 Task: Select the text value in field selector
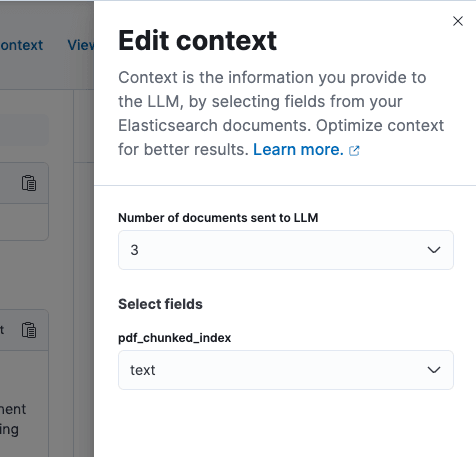143,370
